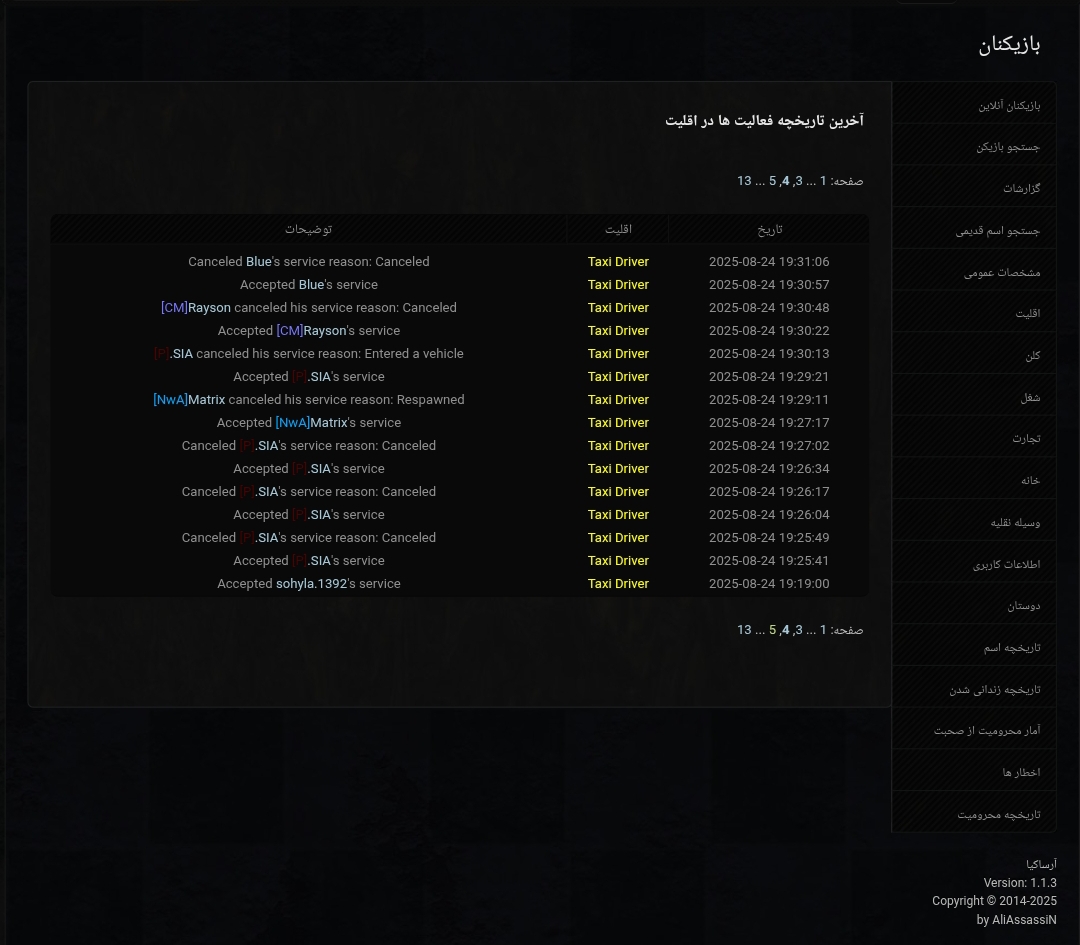Select the date 2025-08-24 19:25:41

[x=769, y=561]
